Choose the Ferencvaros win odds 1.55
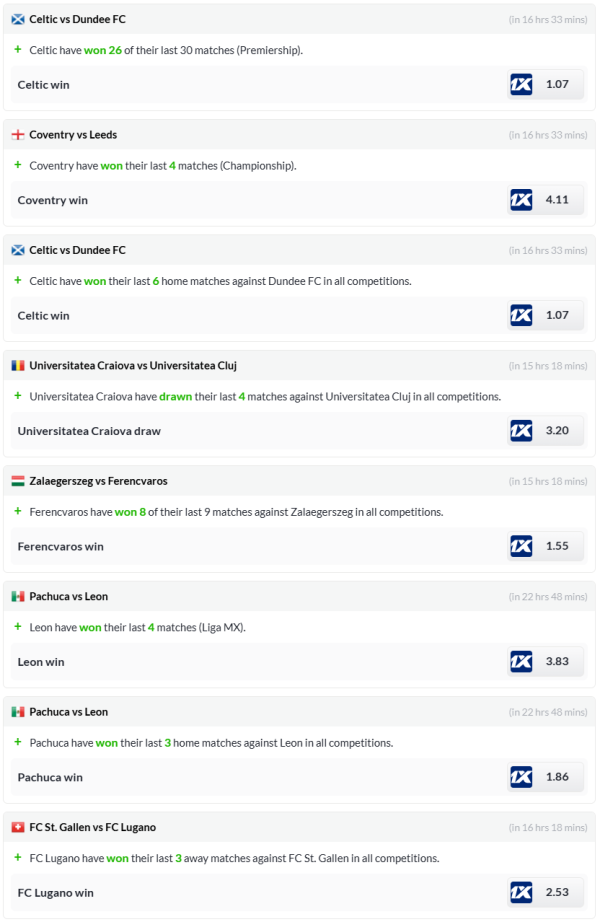 [557, 546]
